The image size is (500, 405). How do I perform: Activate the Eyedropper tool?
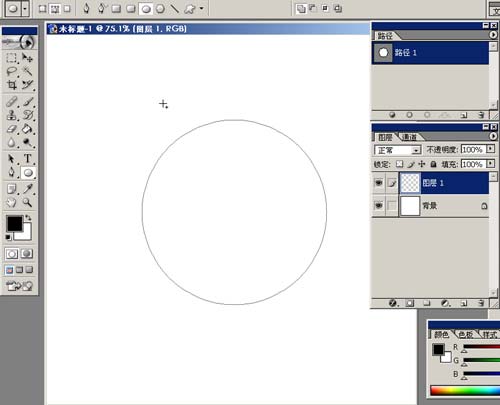[x=28, y=189]
